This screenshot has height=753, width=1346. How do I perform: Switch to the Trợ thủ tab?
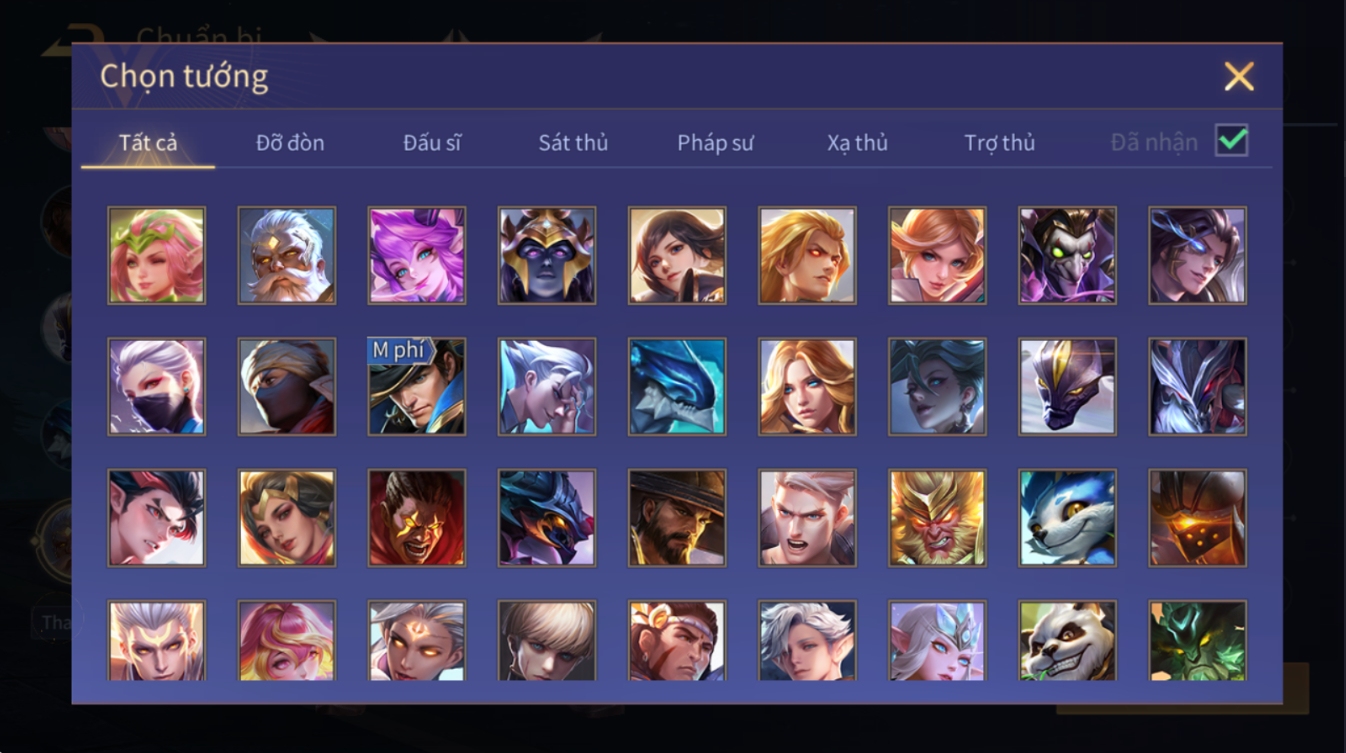[x=999, y=143]
